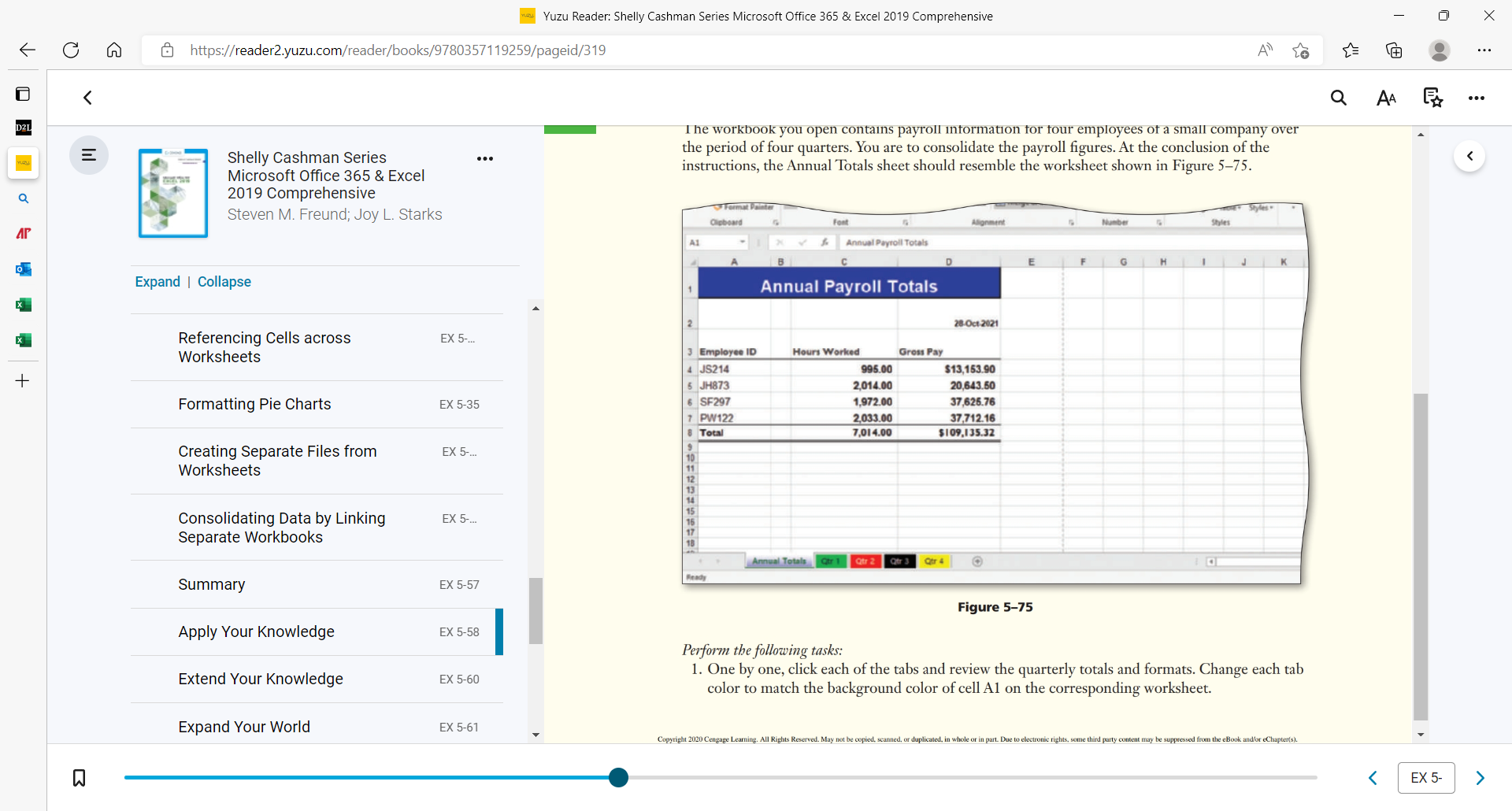Expand all table of contents entries
The width and height of the screenshot is (1512, 811).
point(157,282)
